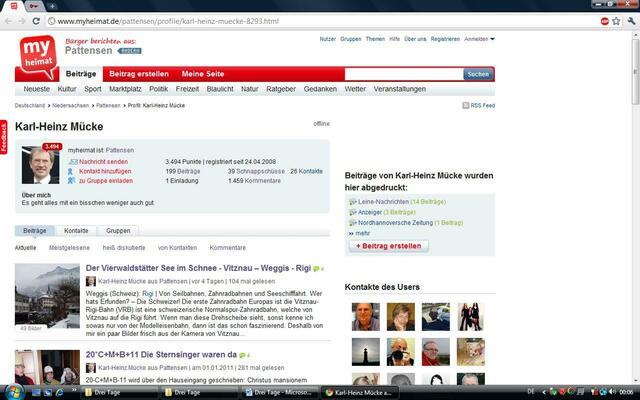The height and width of the screenshot is (400, 640).
Task: Switch to the Gruppen profile tab
Action: [118, 231]
